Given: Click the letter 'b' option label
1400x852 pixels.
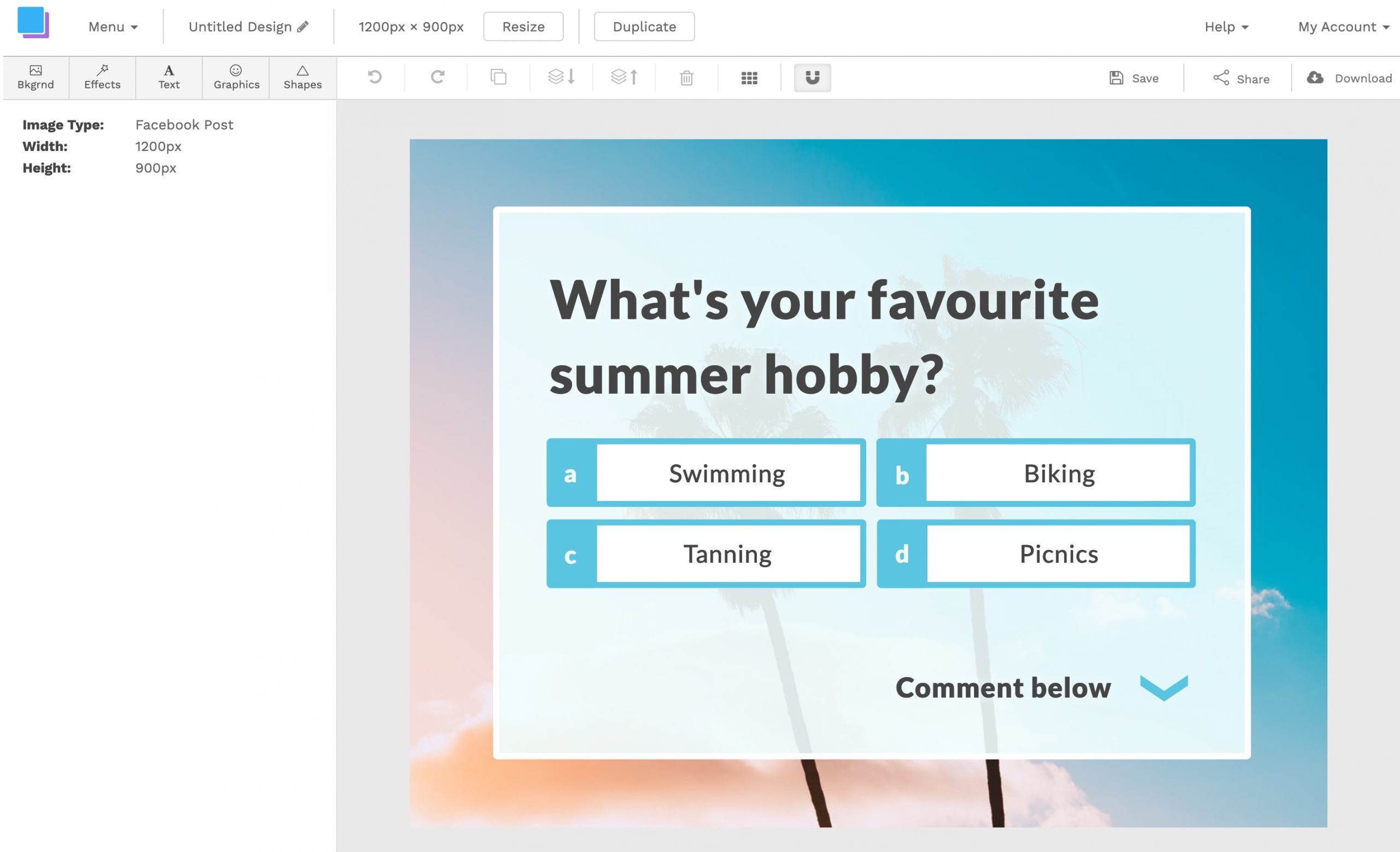Looking at the screenshot, I should [902, 474].
